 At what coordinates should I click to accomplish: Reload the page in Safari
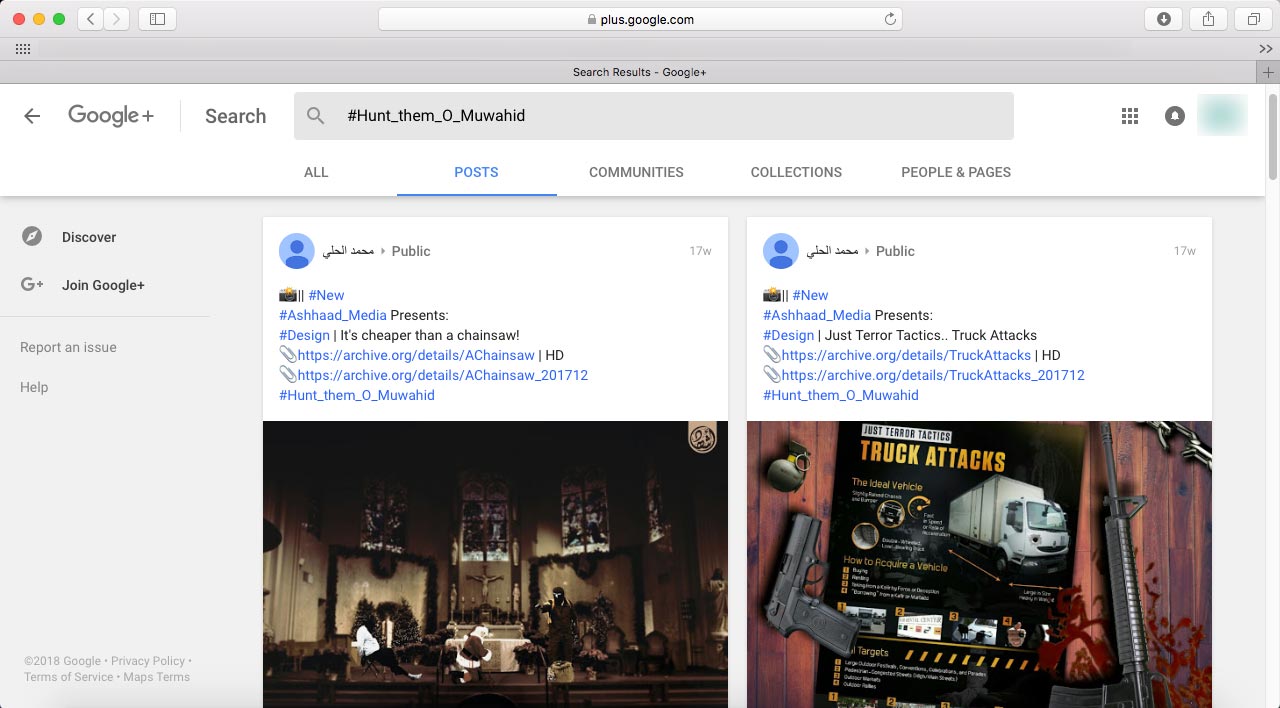pyautogui.click(x=890, y=19)
